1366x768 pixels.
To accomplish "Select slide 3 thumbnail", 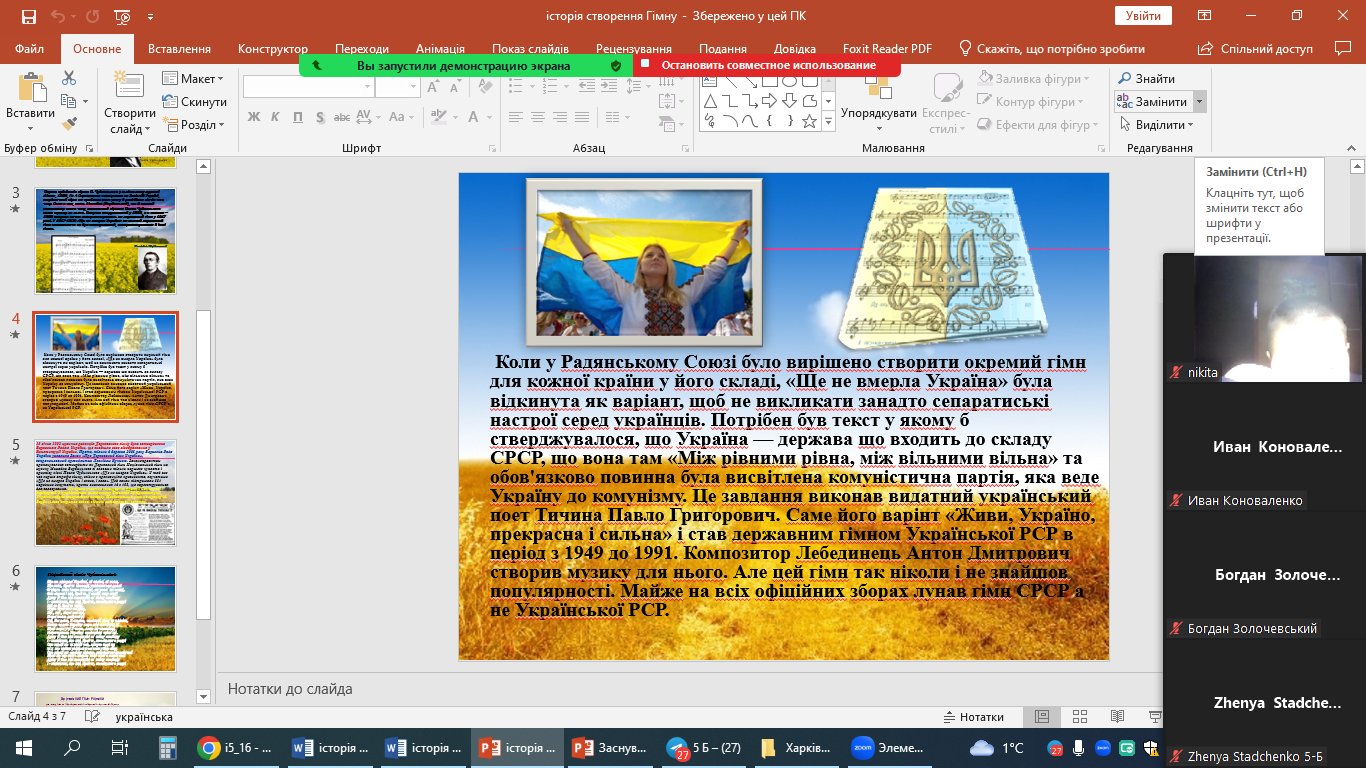I will pyautogui.click(x=106, y=241).
